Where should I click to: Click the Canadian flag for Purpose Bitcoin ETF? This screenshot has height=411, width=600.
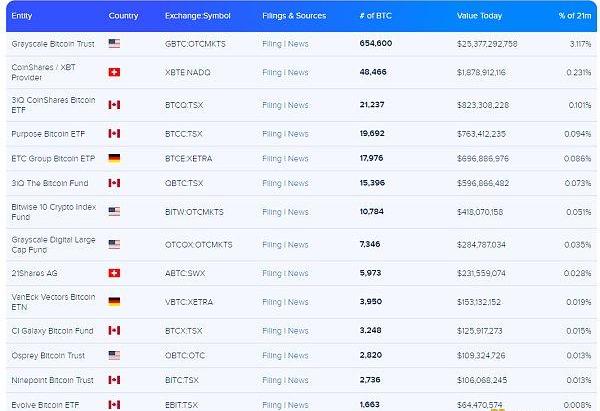point(114,134)
